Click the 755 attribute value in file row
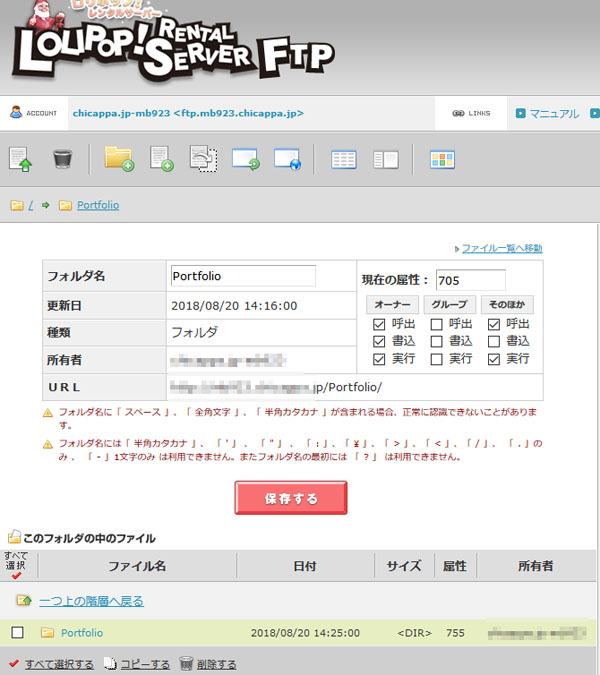The image size is (600, 675). point(455,633)
